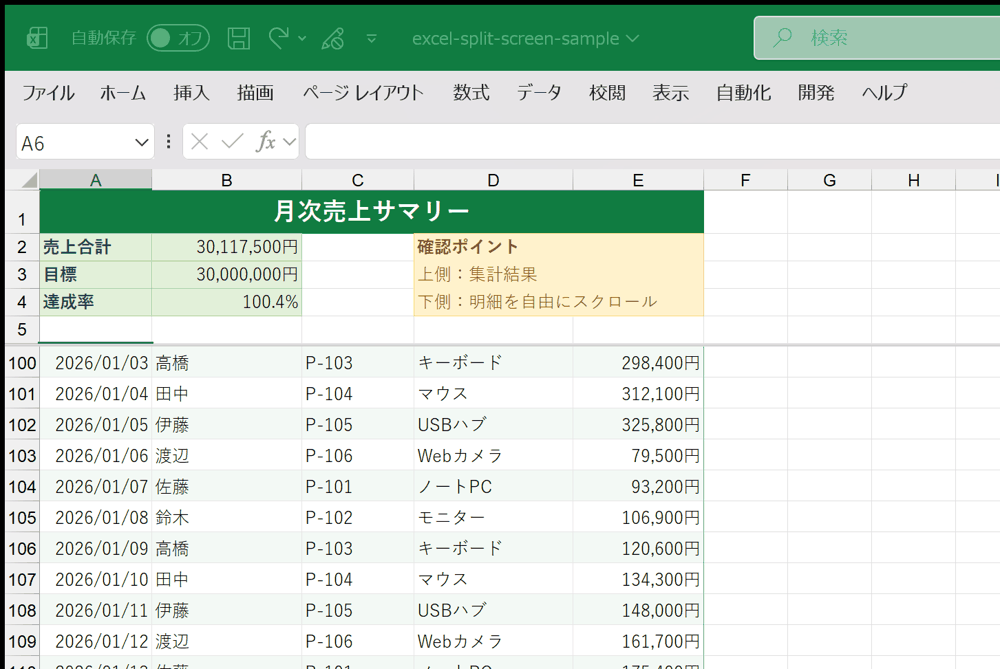Click the 売上合計 label cell
The image size is (1000, 669).
coord(96,247)
